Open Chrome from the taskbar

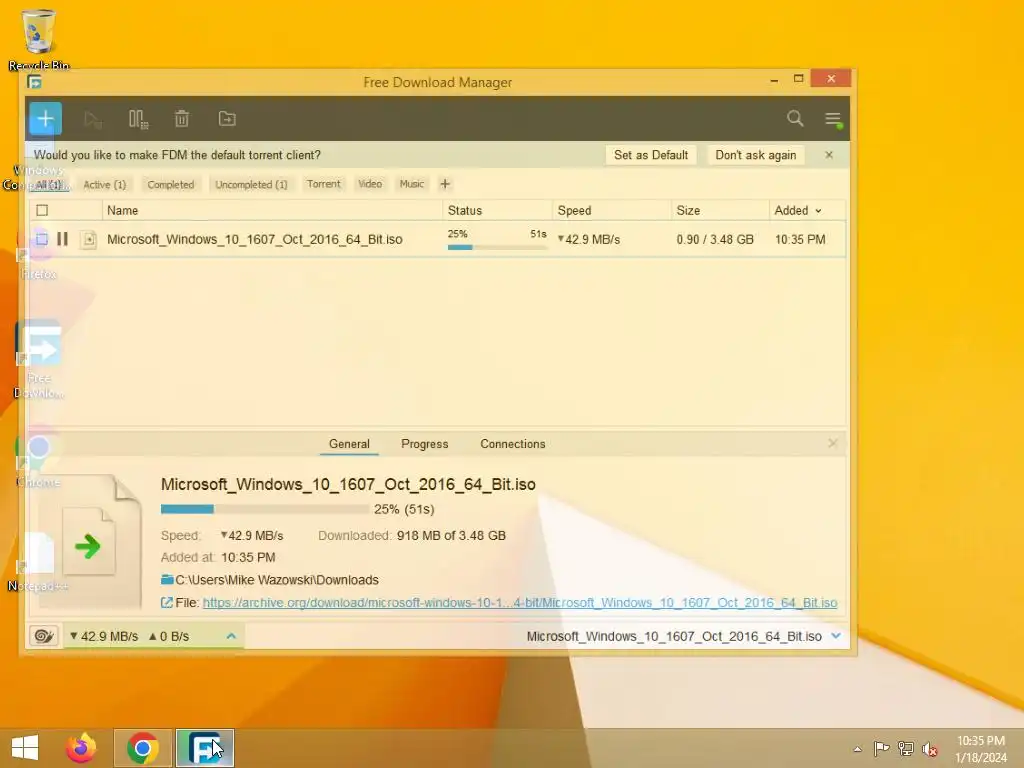[x=143, y=748]
